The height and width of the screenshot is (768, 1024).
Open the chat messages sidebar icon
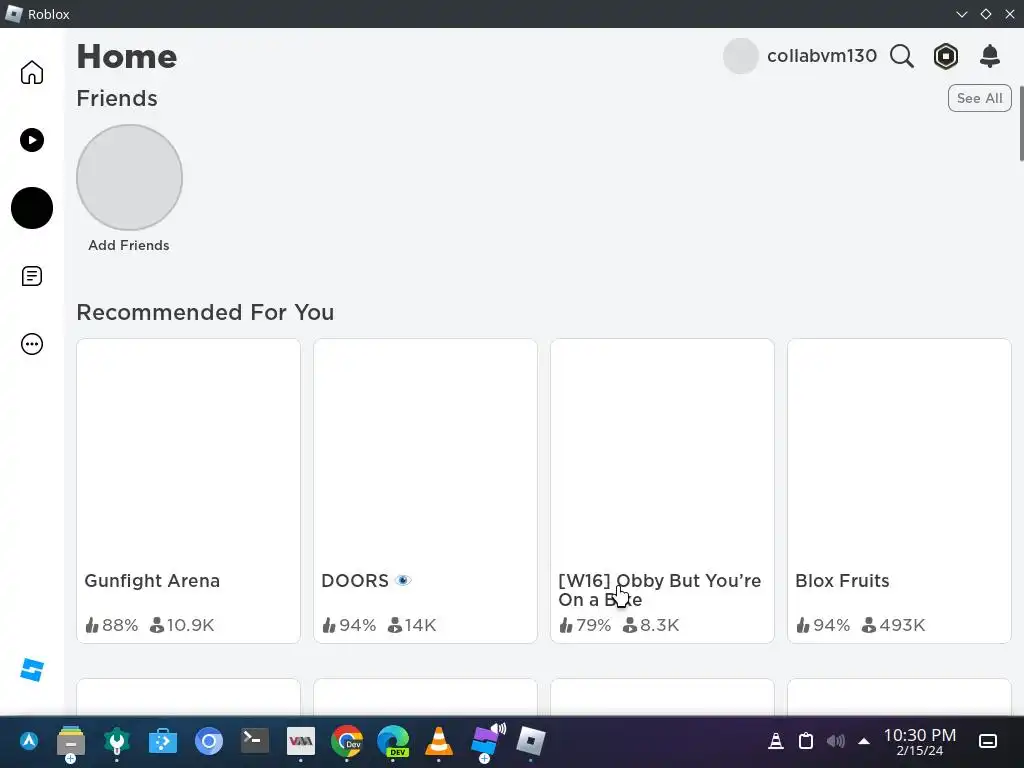[31, 276]
